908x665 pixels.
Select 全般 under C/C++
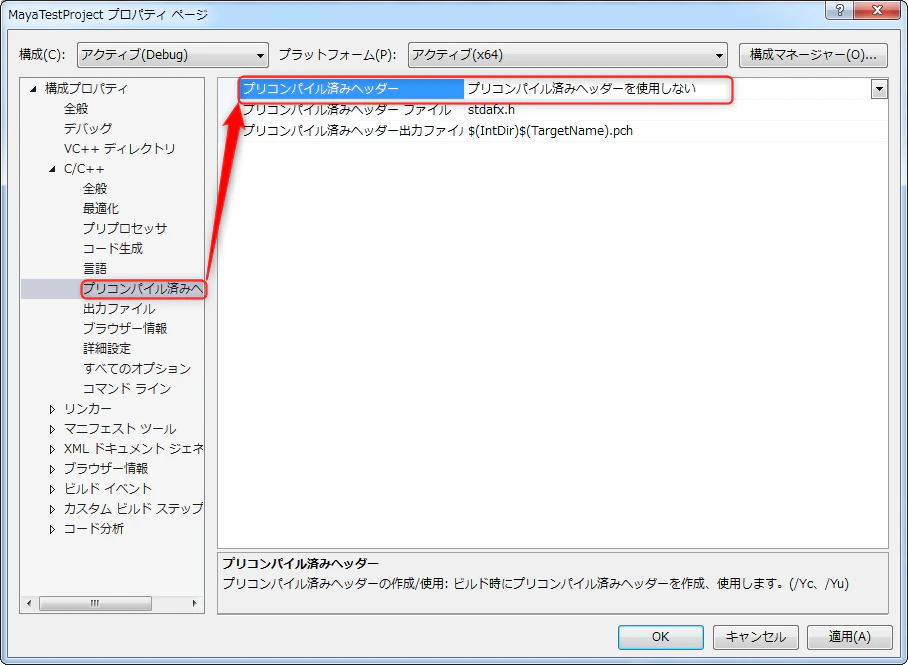point(95,189)
